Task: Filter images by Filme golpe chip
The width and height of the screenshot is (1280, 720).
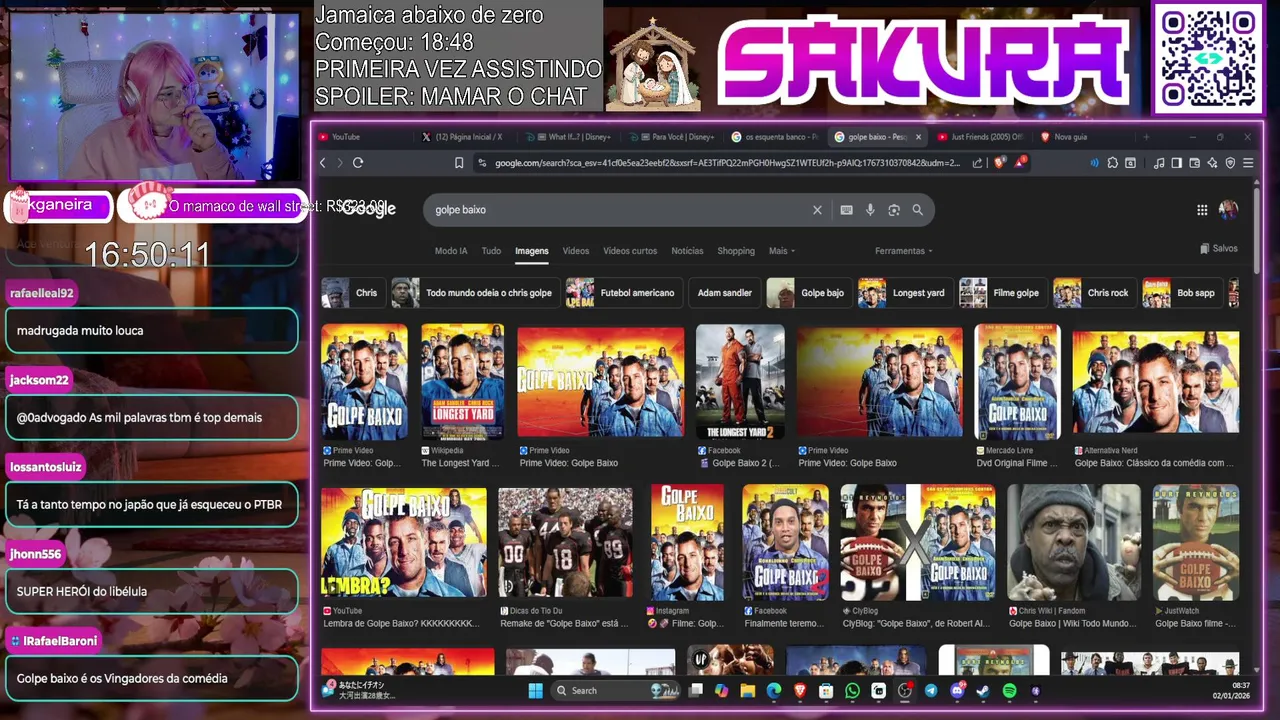Action: coord(1002,293)
